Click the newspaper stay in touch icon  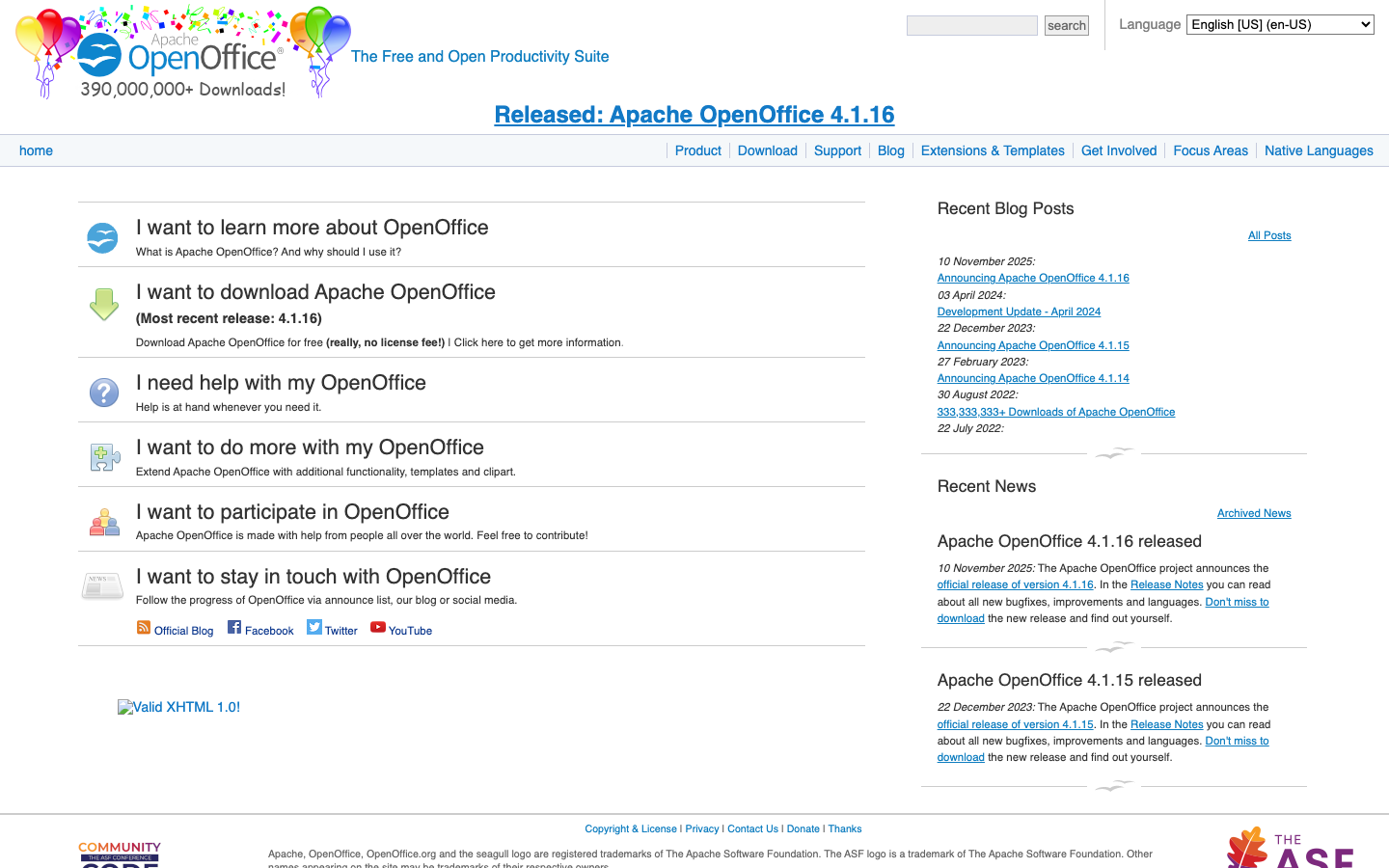point(102,585)
